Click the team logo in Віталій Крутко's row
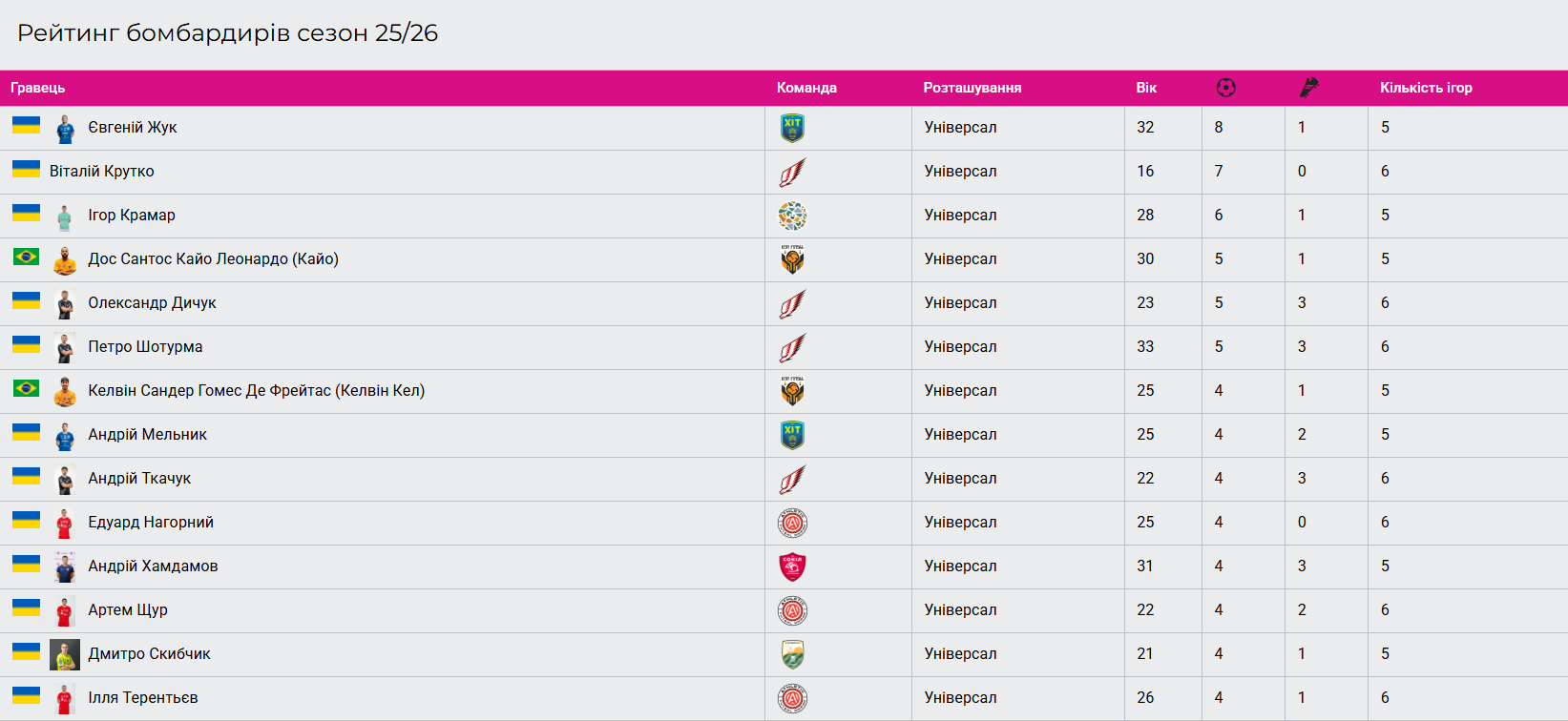Image resolution: width=1568 pixels, height=721 pixels. (792, 172)
